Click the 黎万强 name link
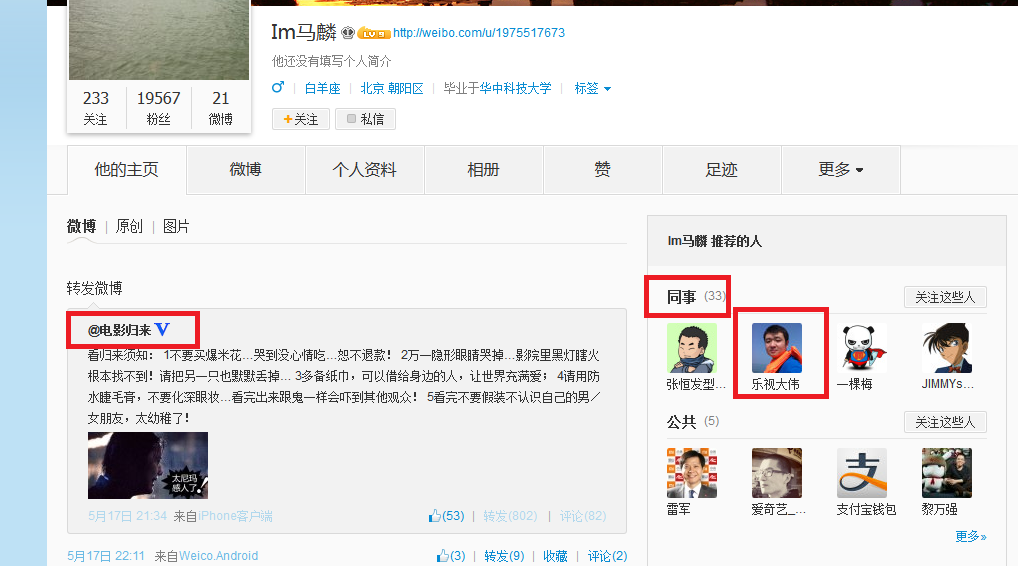1018x566 pixels. tap(939, 510)
